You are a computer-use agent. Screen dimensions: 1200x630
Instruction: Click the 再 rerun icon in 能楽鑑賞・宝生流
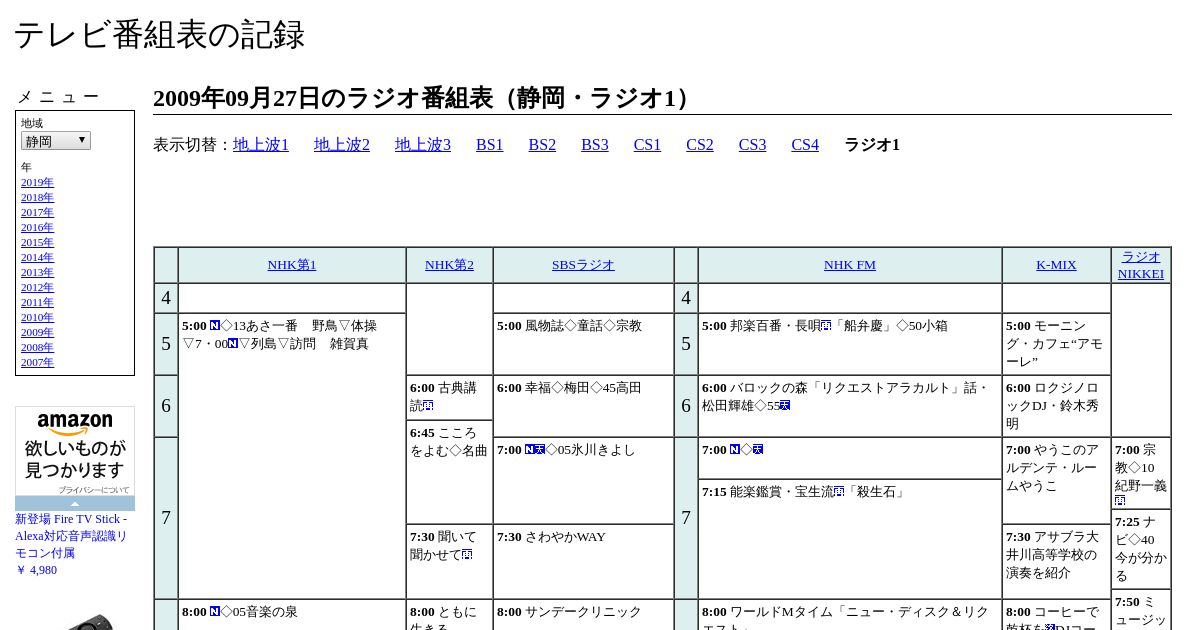point(839,492)
